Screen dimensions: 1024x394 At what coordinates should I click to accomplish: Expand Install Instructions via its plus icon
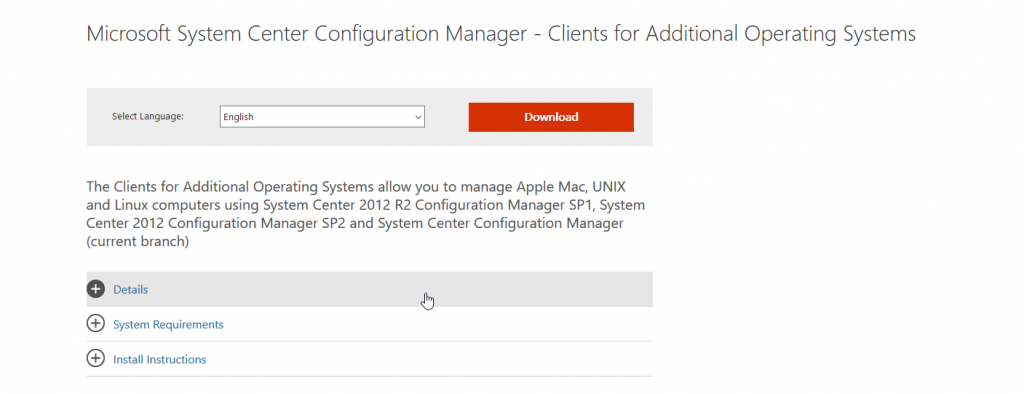click(x=95, y=359)
